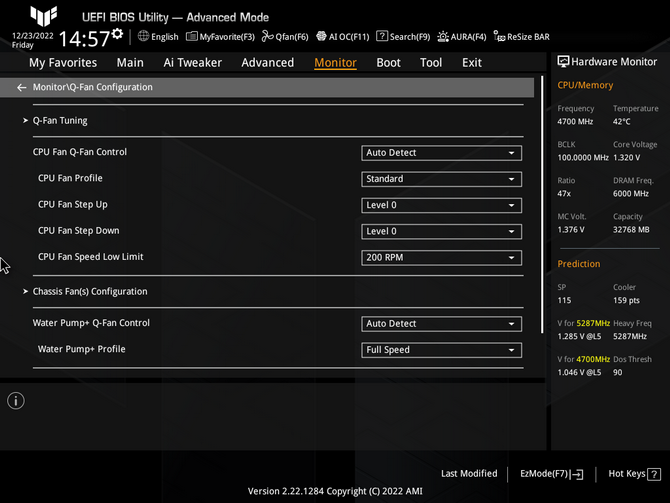Click Last Modified button

469,474
